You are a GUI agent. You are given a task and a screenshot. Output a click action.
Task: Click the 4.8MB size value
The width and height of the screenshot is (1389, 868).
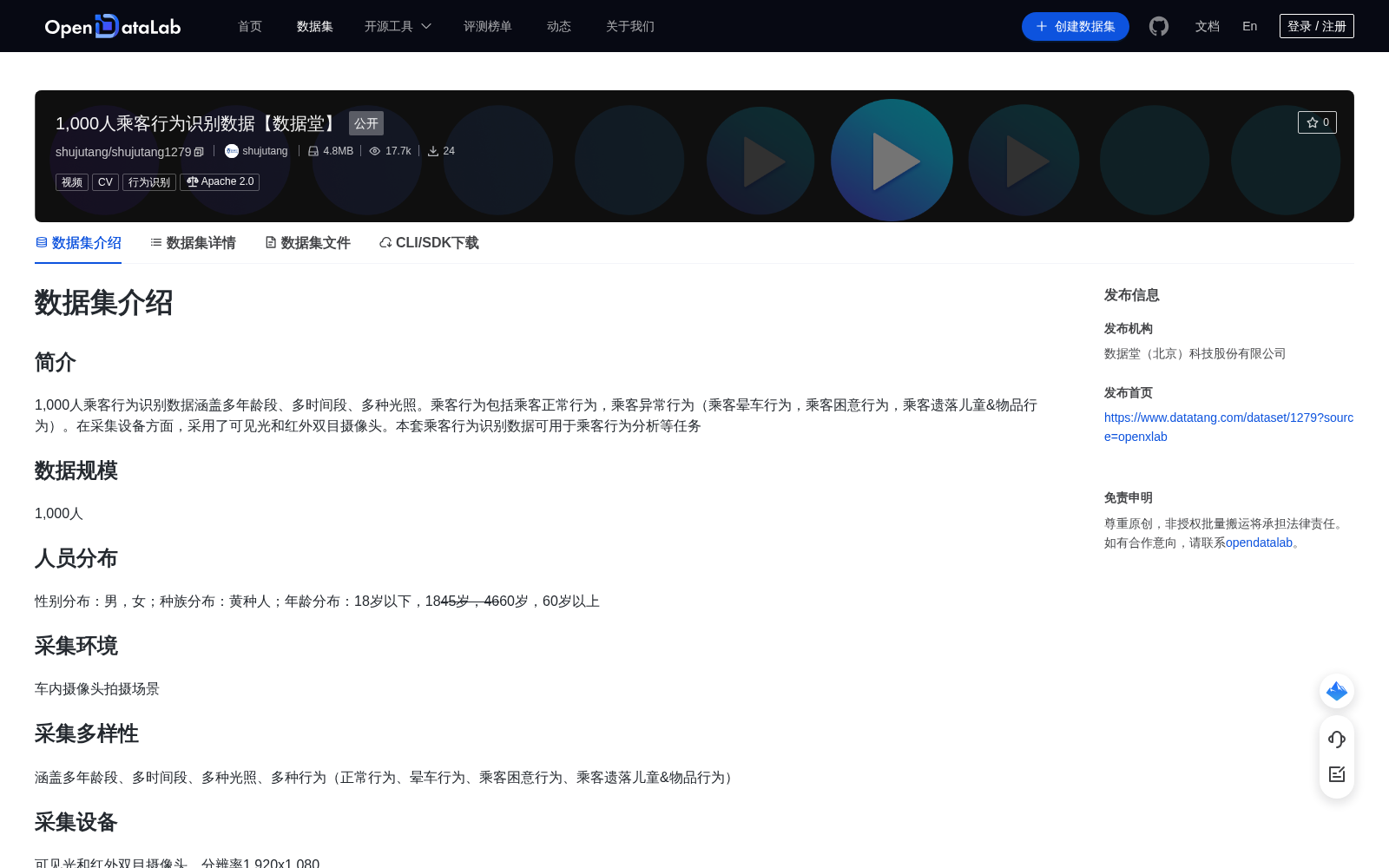[339, 151]
